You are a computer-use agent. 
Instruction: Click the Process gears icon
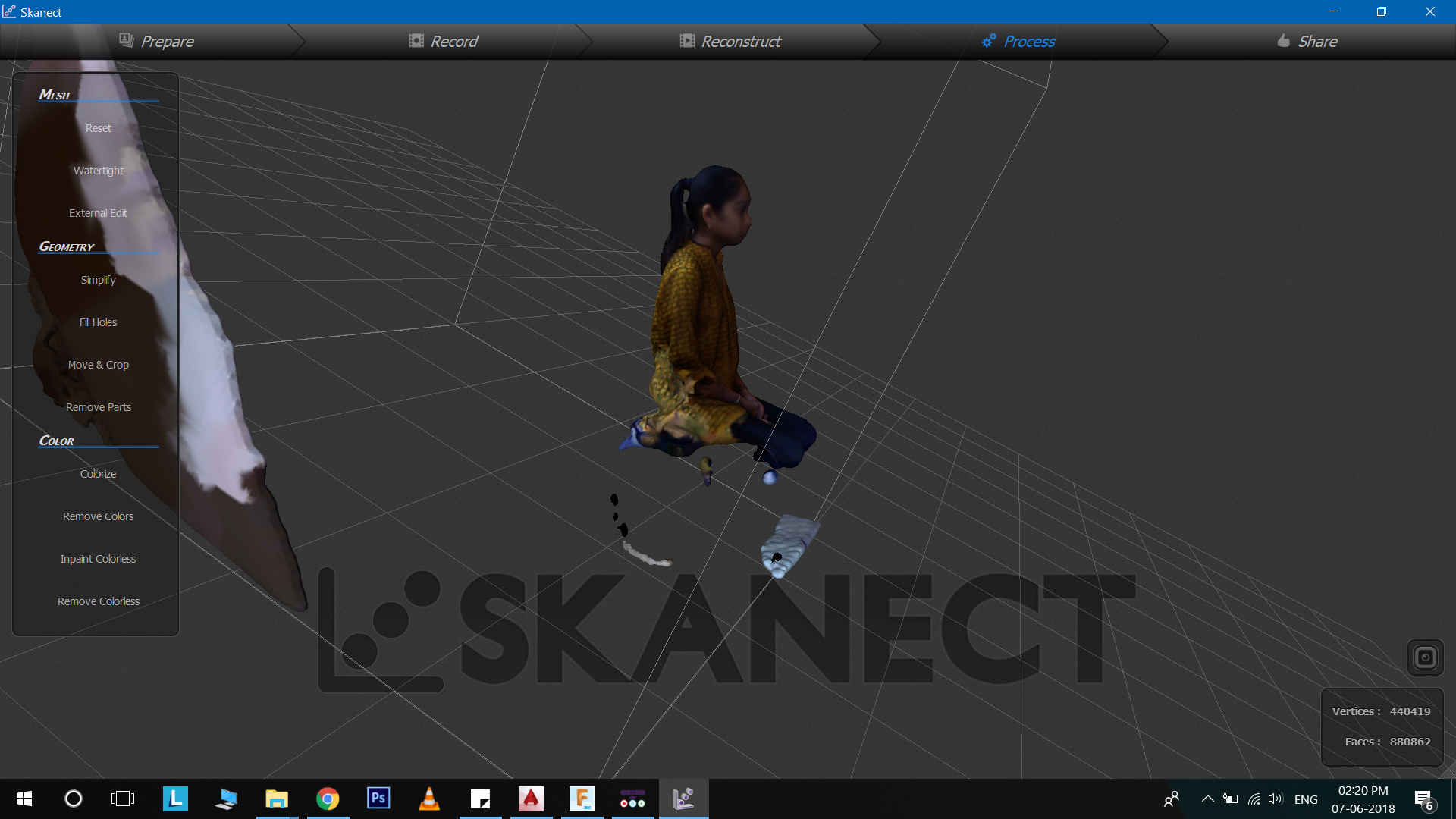point(989,40)
